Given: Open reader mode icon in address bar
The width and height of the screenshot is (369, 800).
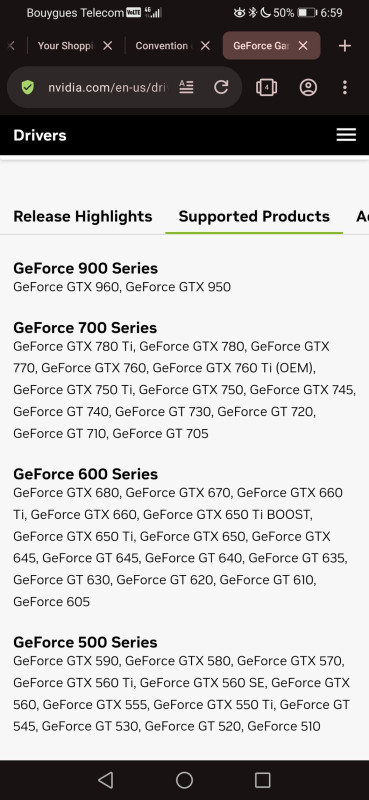Looking at the screenshot, I should (186, 87).
